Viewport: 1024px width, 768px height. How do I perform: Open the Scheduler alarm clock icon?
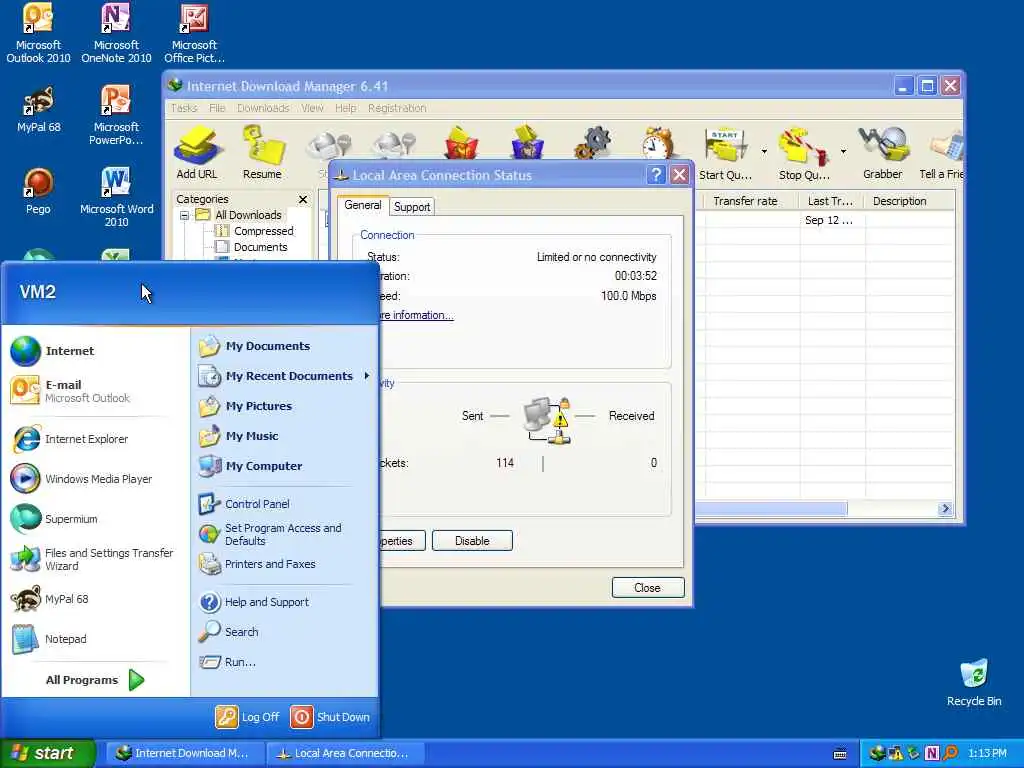pos(657,142)
